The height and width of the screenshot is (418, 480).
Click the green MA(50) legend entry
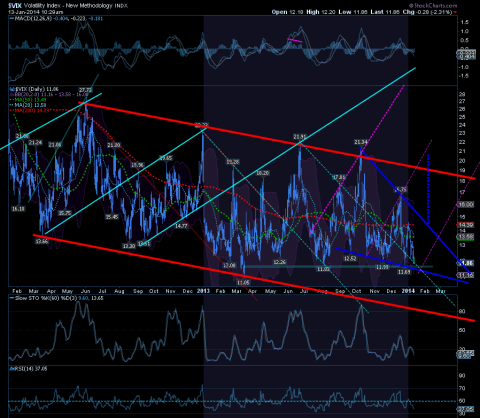point(29,100)
